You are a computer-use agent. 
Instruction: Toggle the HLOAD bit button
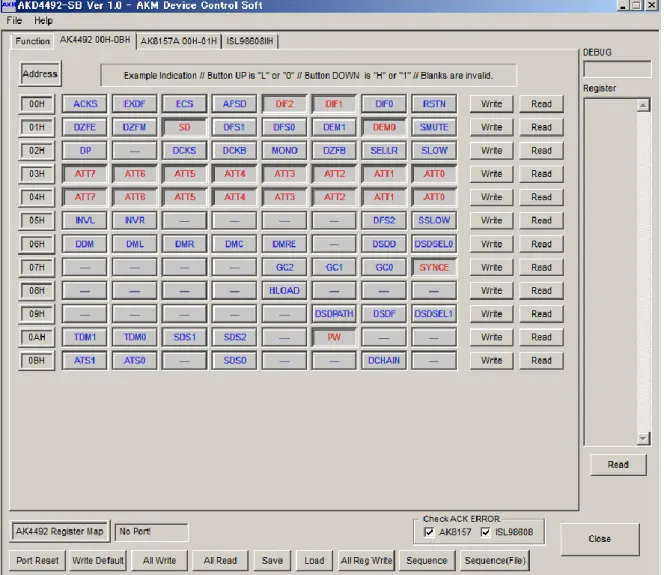point(284,290)
